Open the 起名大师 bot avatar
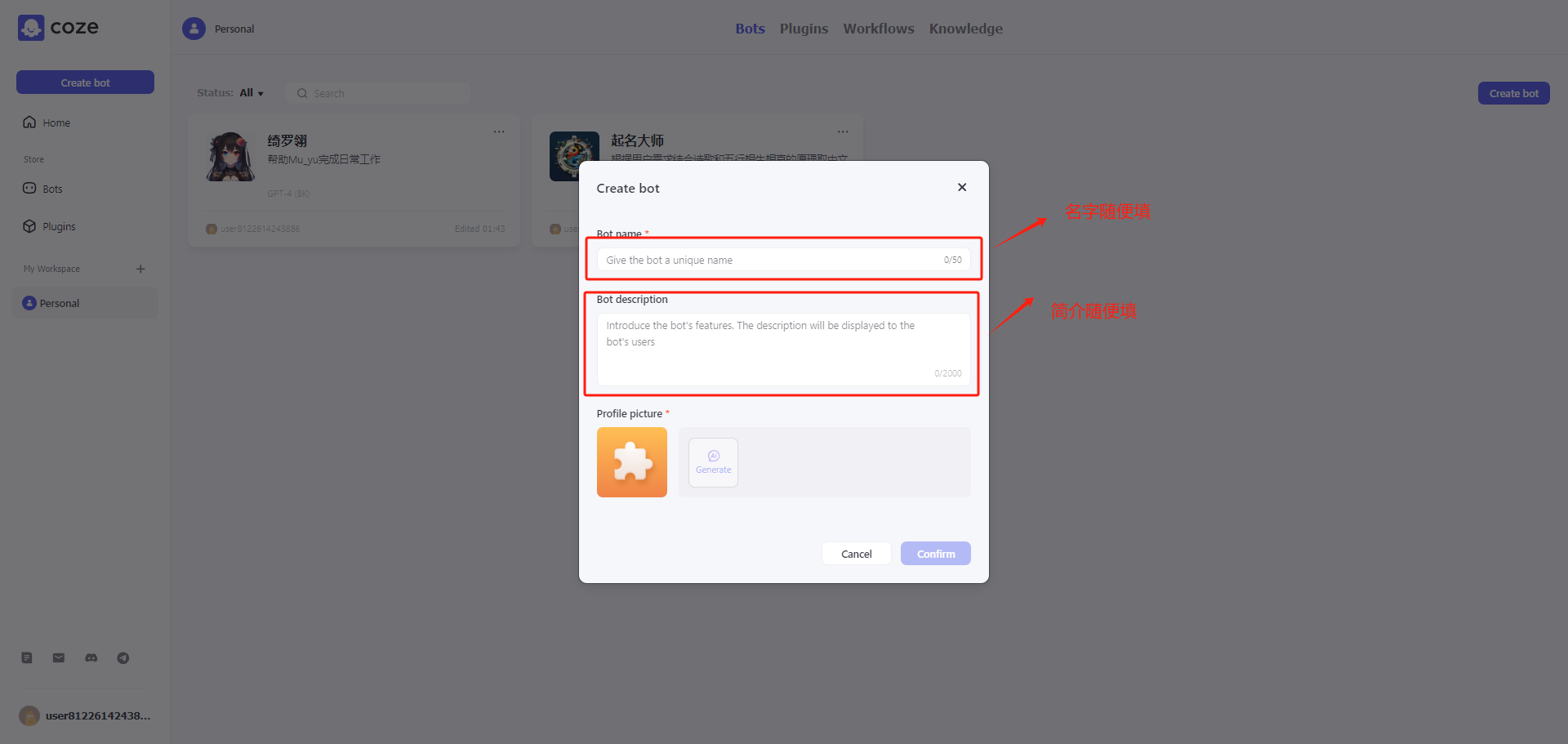The width and height of the screenshot is (1568, 744). point(574,156)
